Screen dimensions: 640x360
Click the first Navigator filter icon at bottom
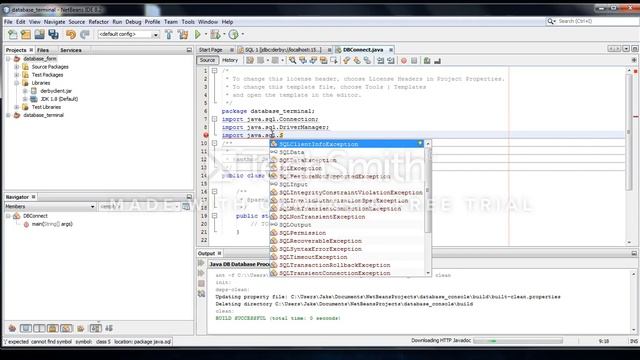(x=12, y=328)
